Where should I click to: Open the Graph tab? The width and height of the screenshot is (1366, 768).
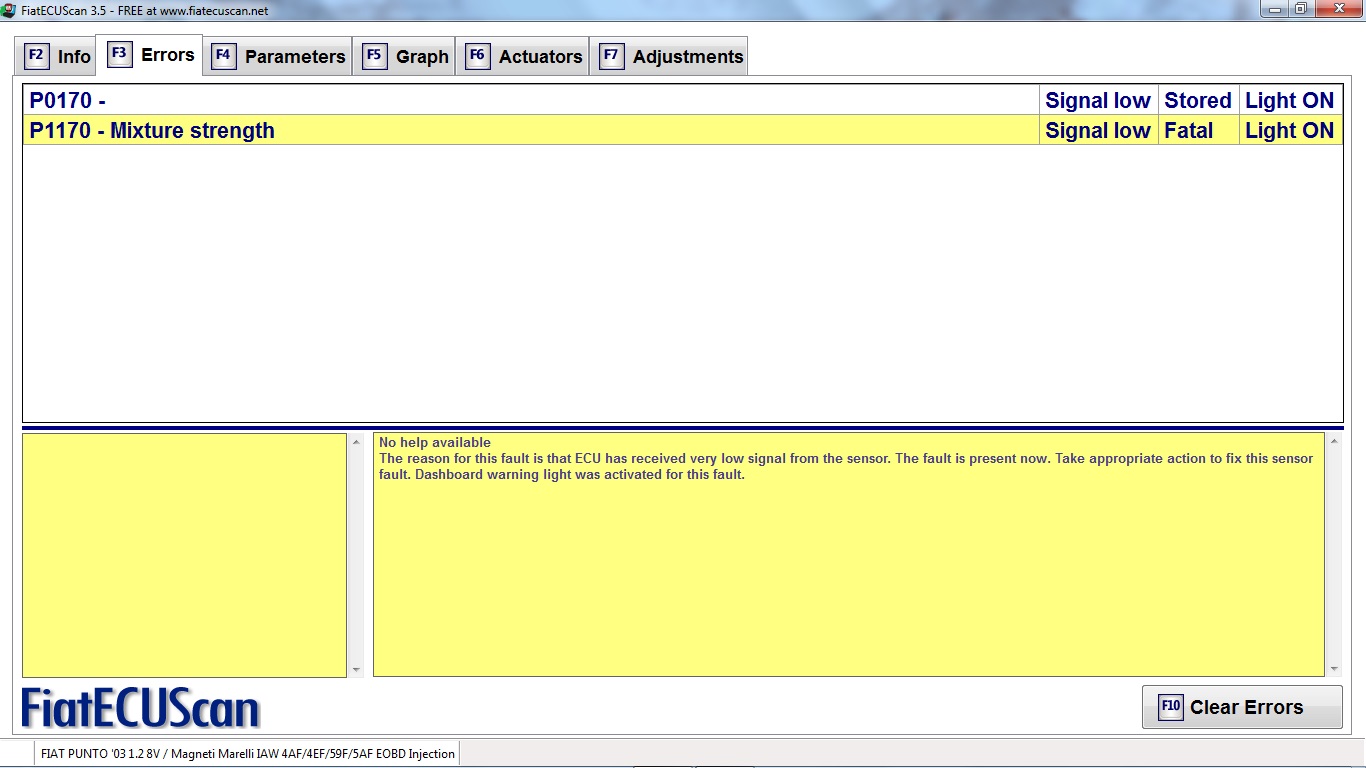click(x=421, y=57)
